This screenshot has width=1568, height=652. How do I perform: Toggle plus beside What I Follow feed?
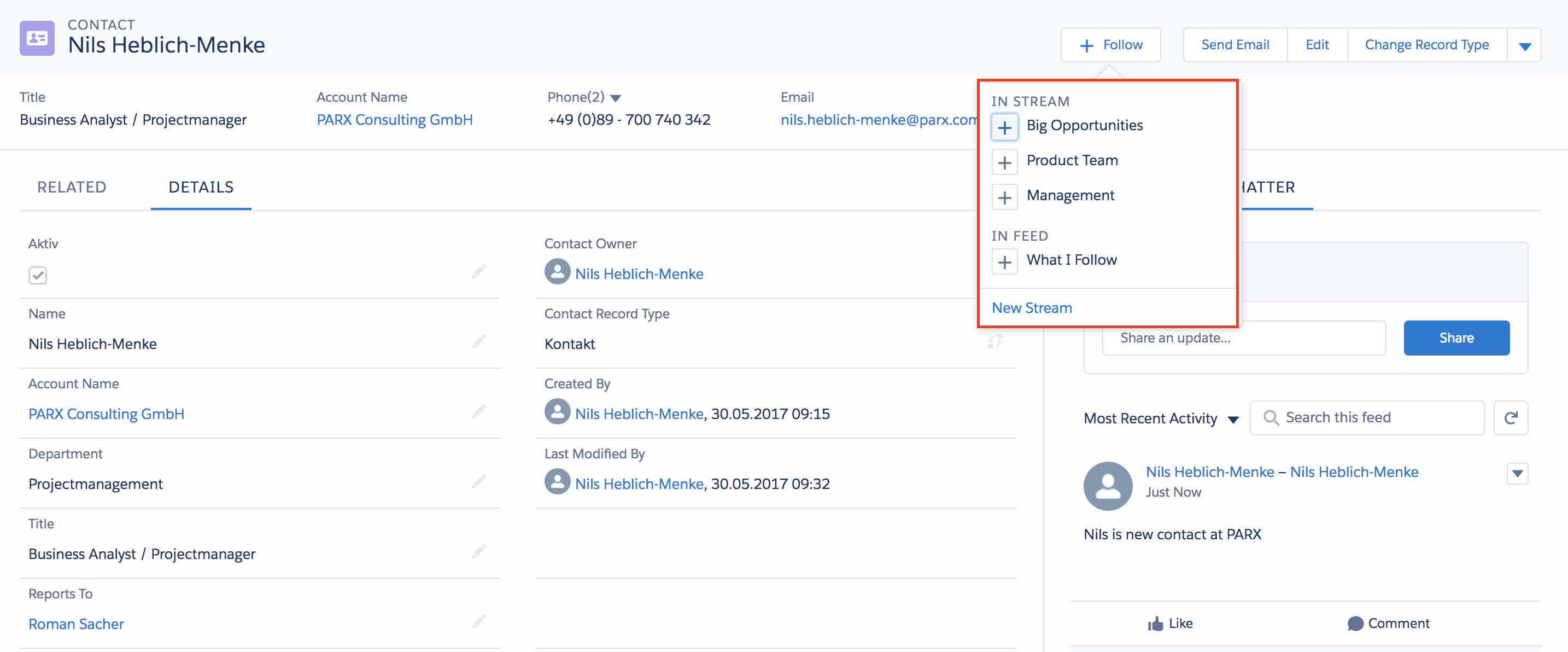1004,263
